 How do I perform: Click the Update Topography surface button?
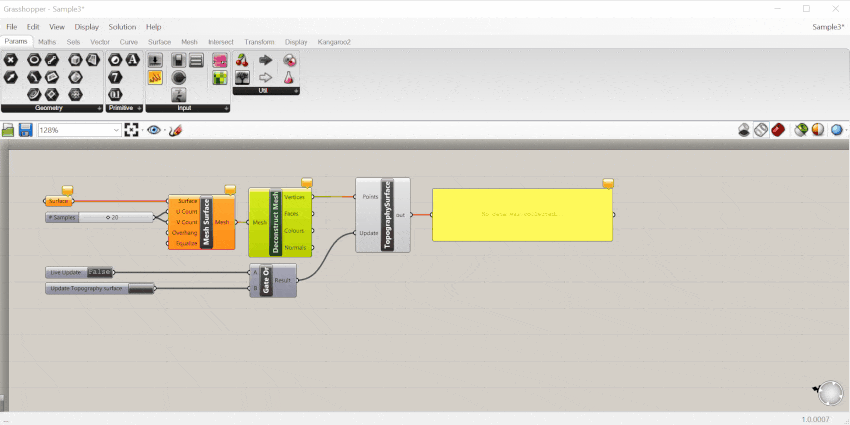141,288
